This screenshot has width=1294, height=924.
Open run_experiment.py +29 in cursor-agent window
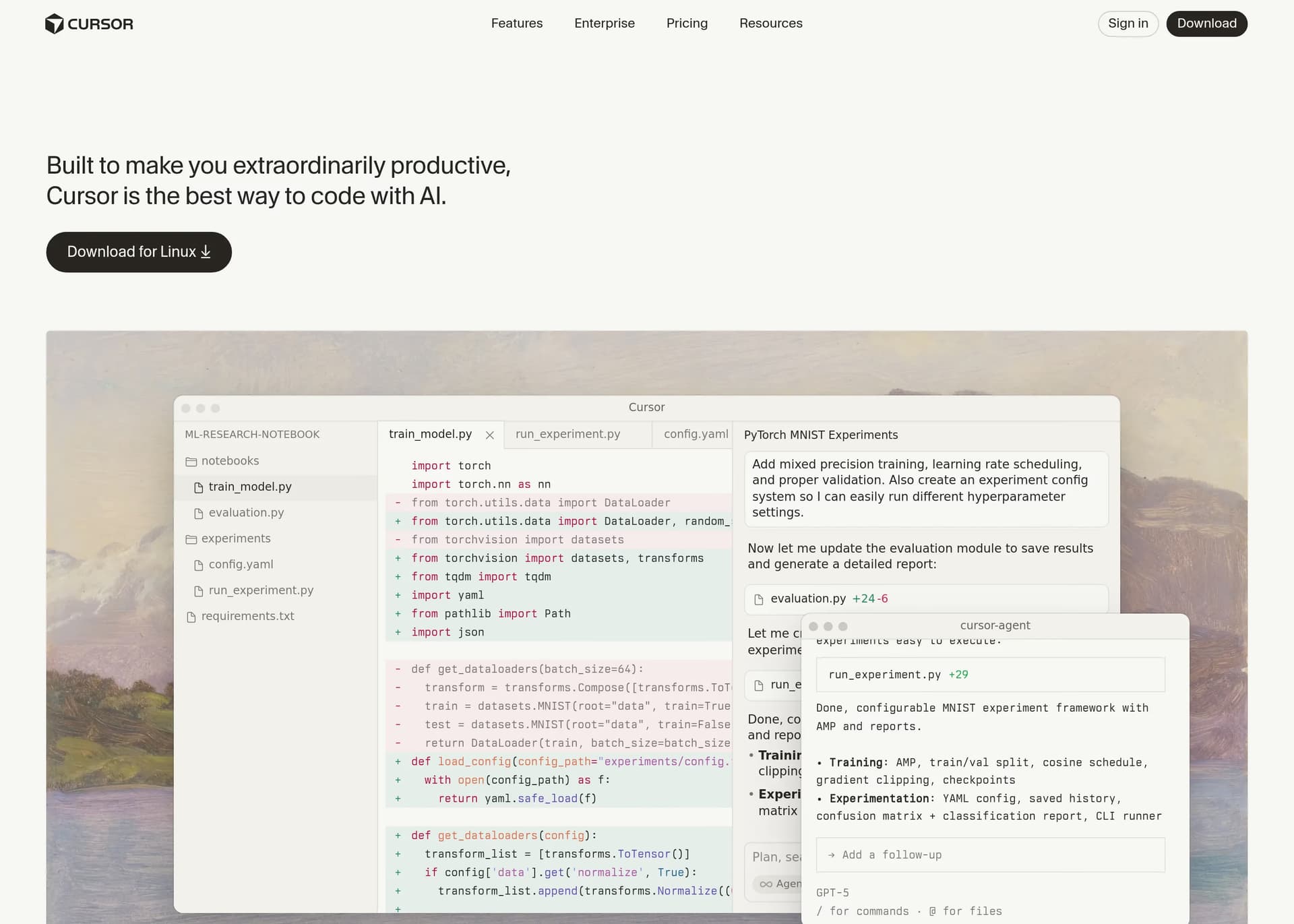click(990, 675)
